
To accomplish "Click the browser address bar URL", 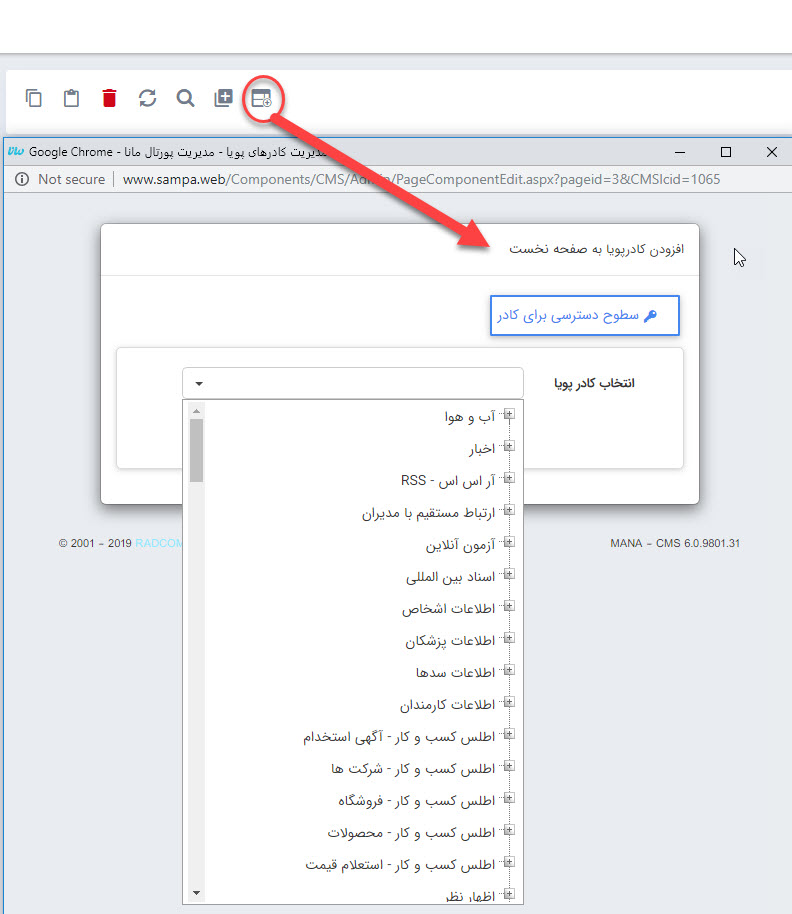I will (x=420, y=180).
